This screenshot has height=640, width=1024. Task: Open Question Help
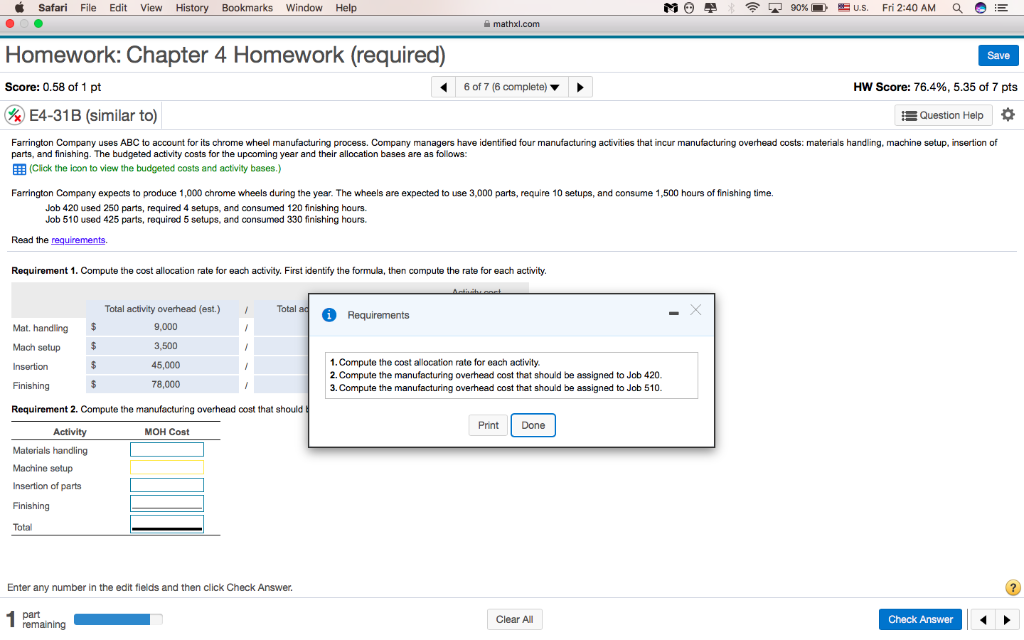point(942,114)
